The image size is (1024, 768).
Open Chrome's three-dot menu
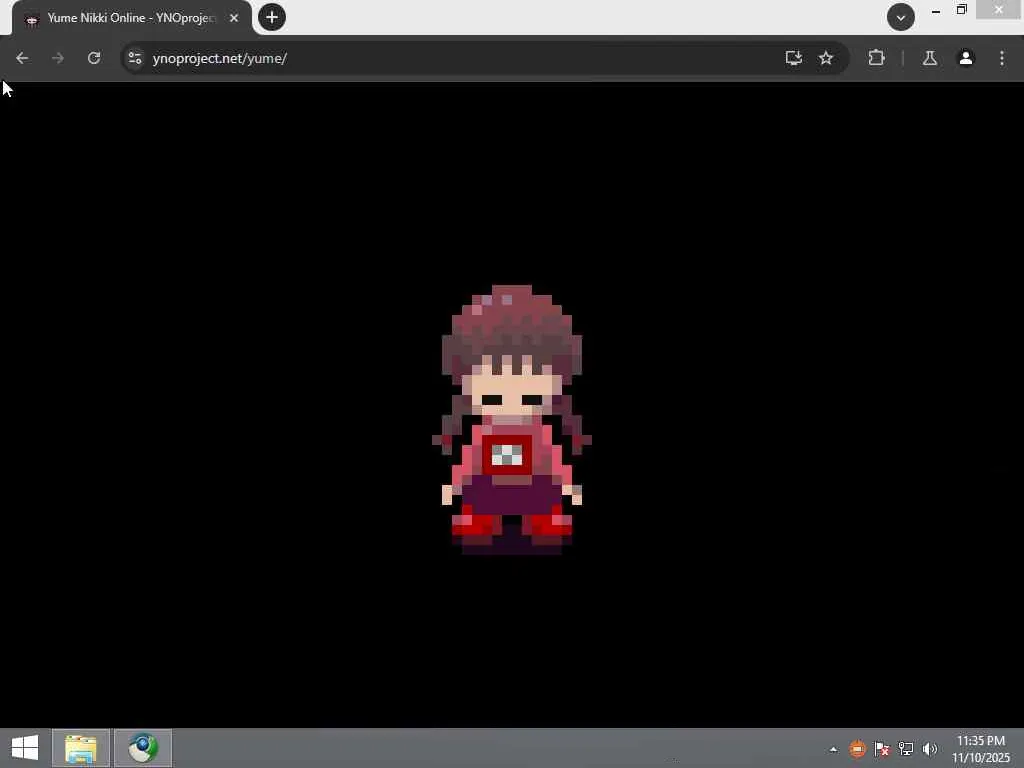(1002, 58)
